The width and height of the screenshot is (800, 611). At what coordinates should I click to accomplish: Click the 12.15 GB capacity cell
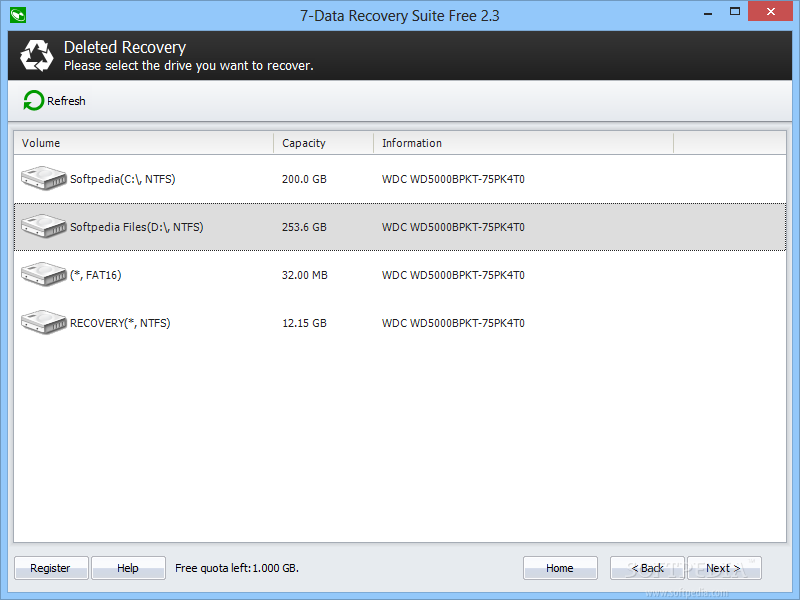(304, 323)
